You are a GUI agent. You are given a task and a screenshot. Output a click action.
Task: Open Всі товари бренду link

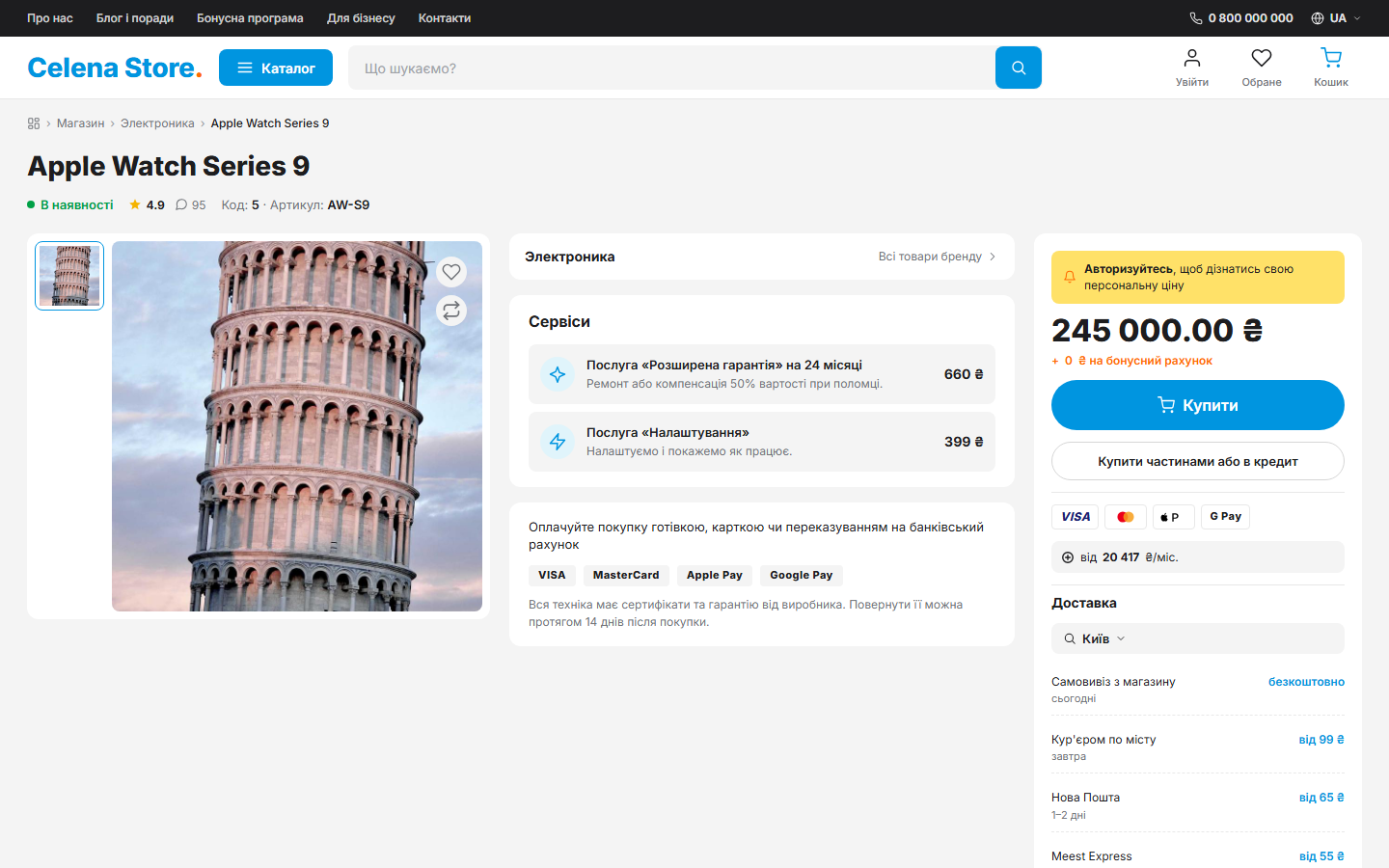pos(937,257)
